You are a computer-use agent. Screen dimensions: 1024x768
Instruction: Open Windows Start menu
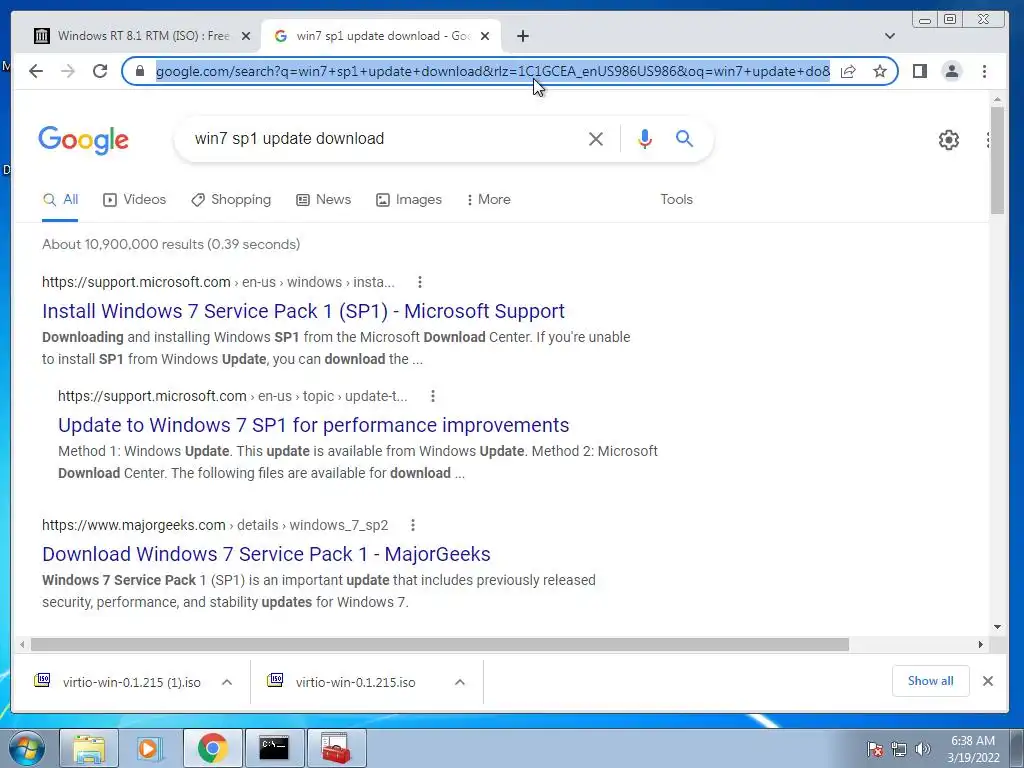click(x=27, y=748)
